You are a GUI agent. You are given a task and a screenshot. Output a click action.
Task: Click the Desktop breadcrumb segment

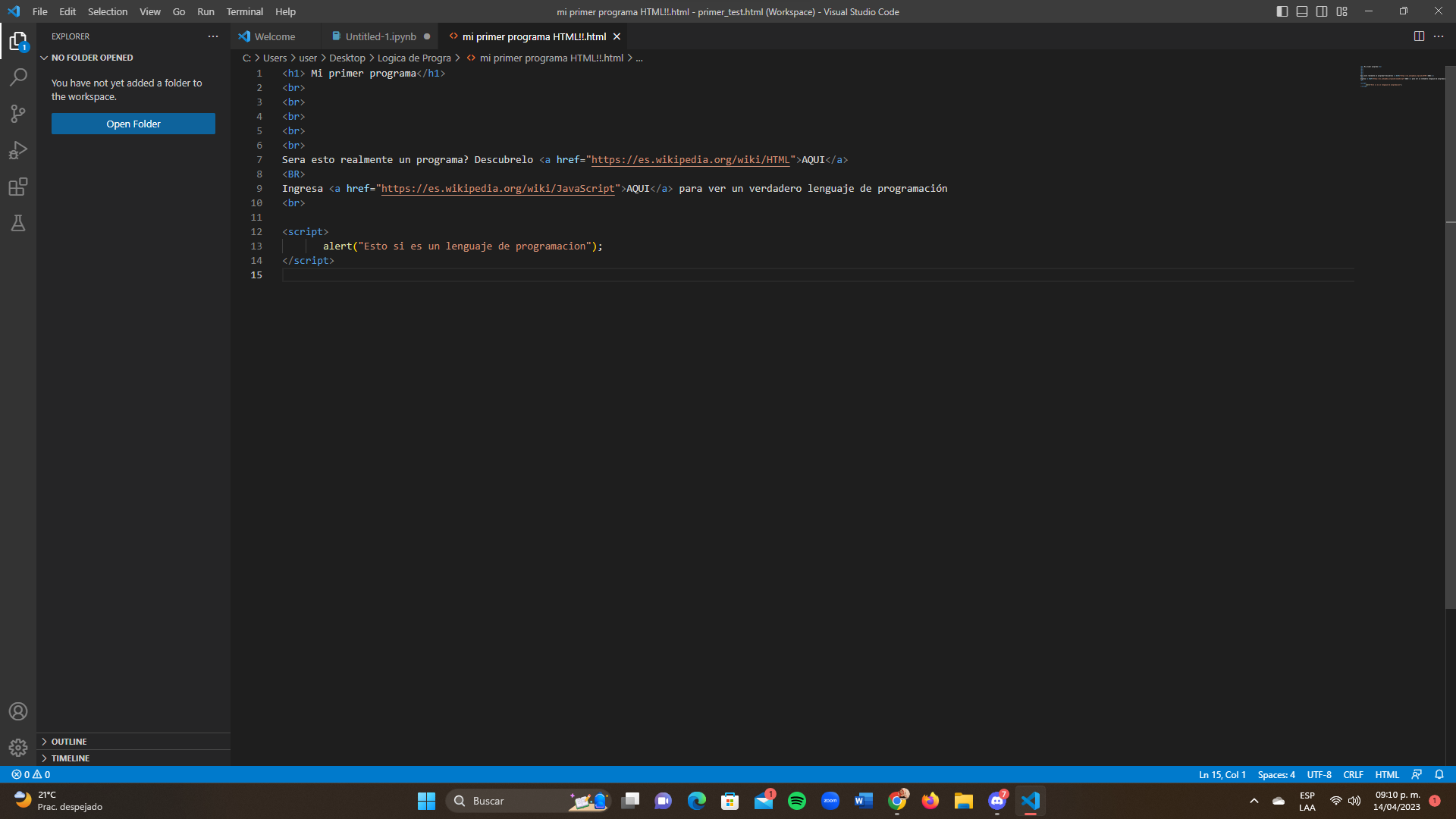click(x=347, y=58)
